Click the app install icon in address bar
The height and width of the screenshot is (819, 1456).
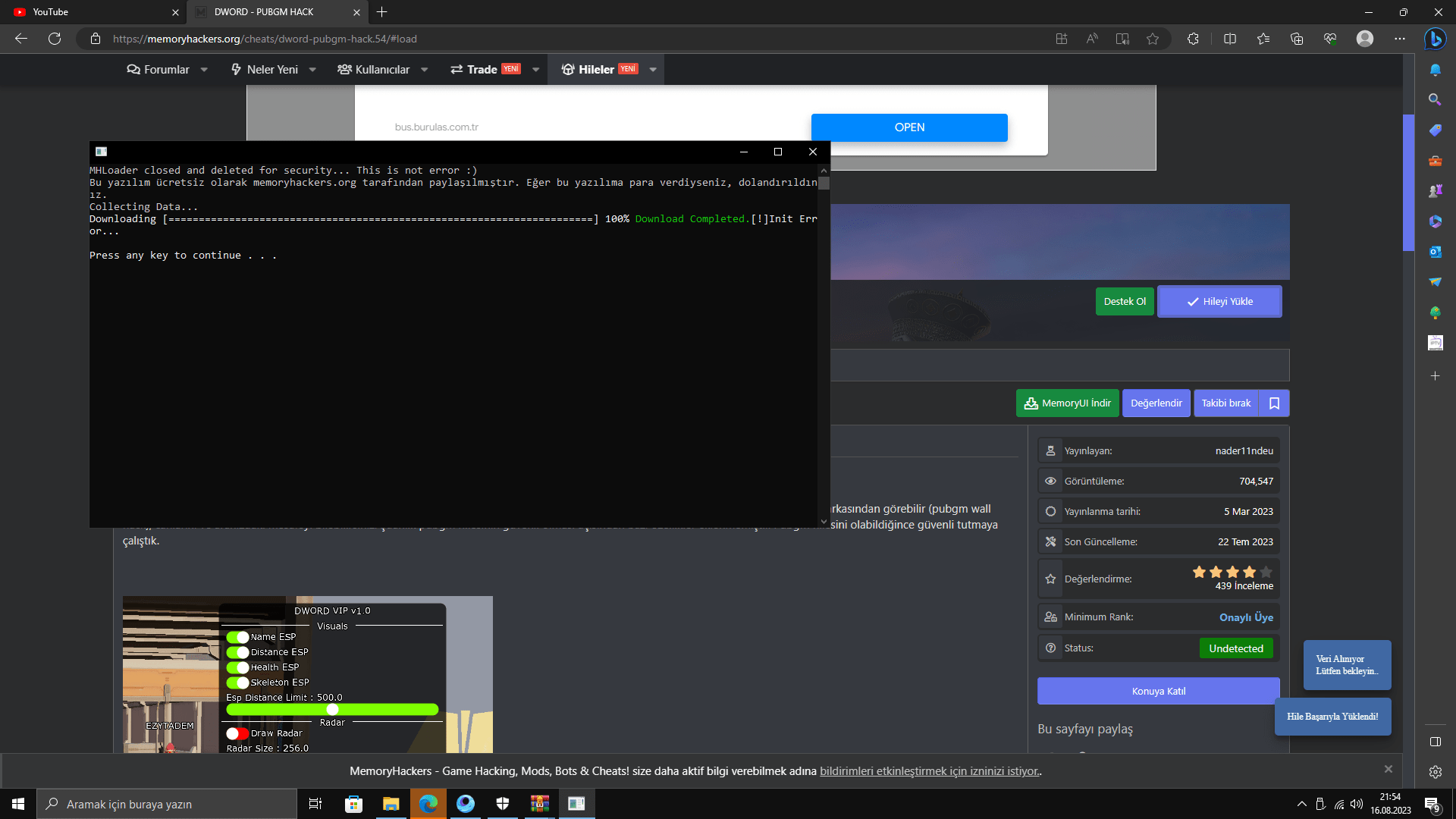pos(1062,39)
